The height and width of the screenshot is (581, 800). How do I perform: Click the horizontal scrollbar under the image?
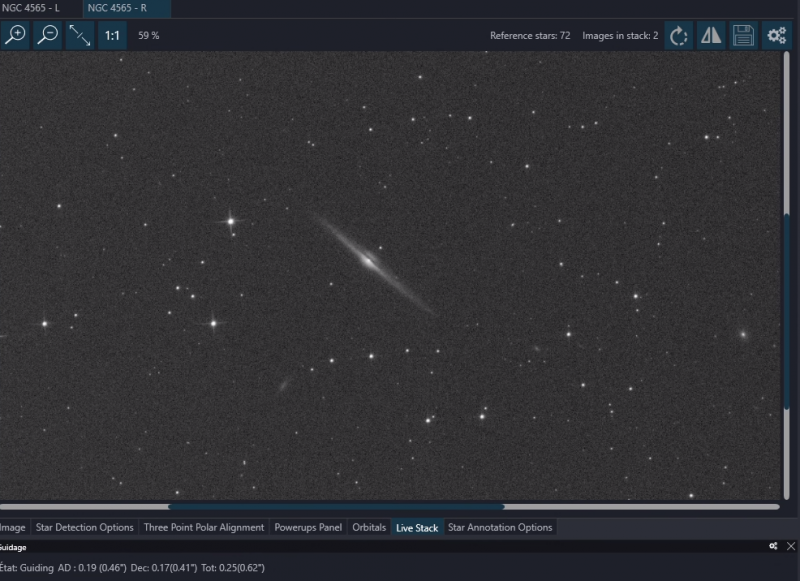tap(390, 507)
